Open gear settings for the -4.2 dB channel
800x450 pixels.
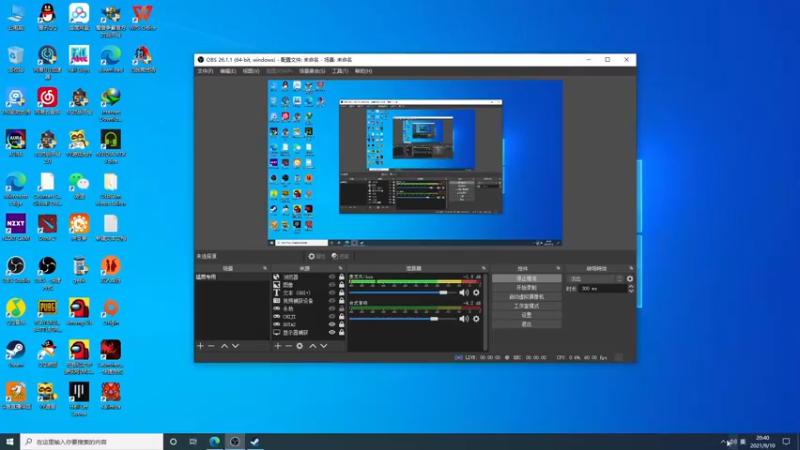[476, 319]
